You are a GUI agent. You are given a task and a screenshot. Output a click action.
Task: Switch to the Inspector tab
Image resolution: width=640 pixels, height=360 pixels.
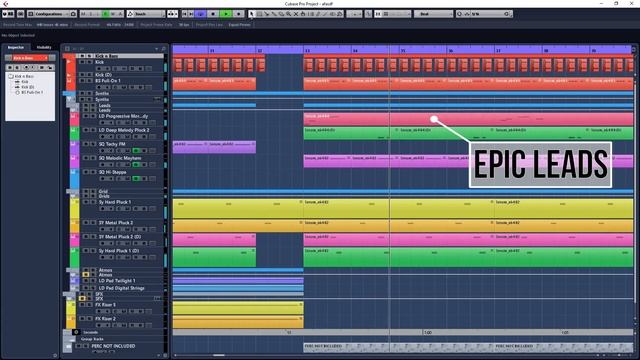click(16, 47)
